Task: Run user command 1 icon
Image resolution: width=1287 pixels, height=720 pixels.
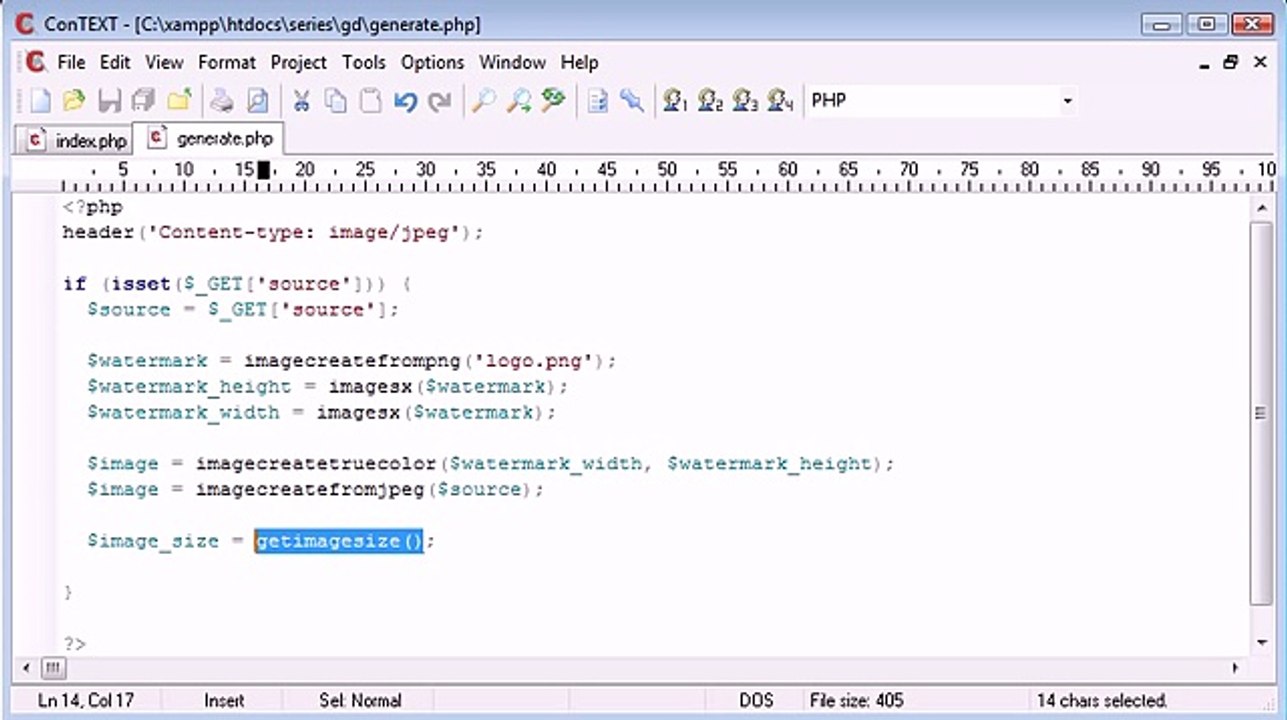Action: pyautogui.click(x=676, y=100)
